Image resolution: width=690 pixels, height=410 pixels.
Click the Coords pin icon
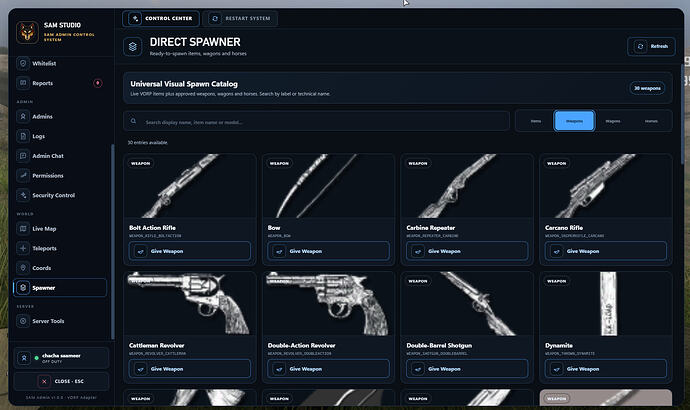(23, 267)
